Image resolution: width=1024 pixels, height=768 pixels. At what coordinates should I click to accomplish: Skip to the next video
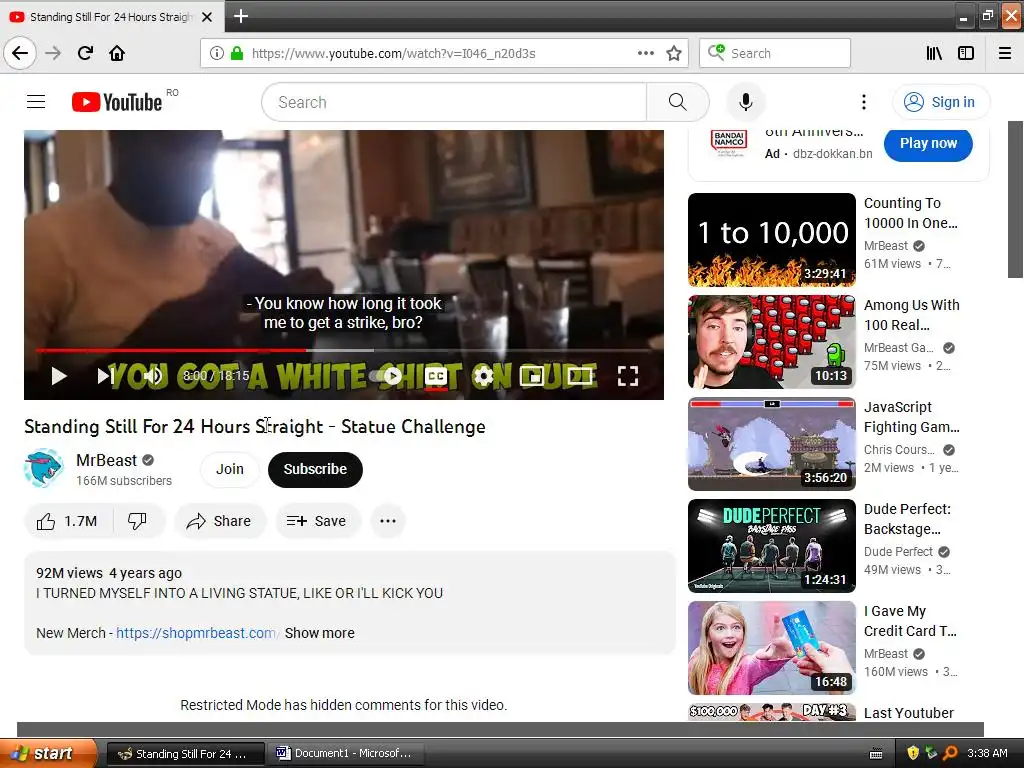(x=104, y=376)
